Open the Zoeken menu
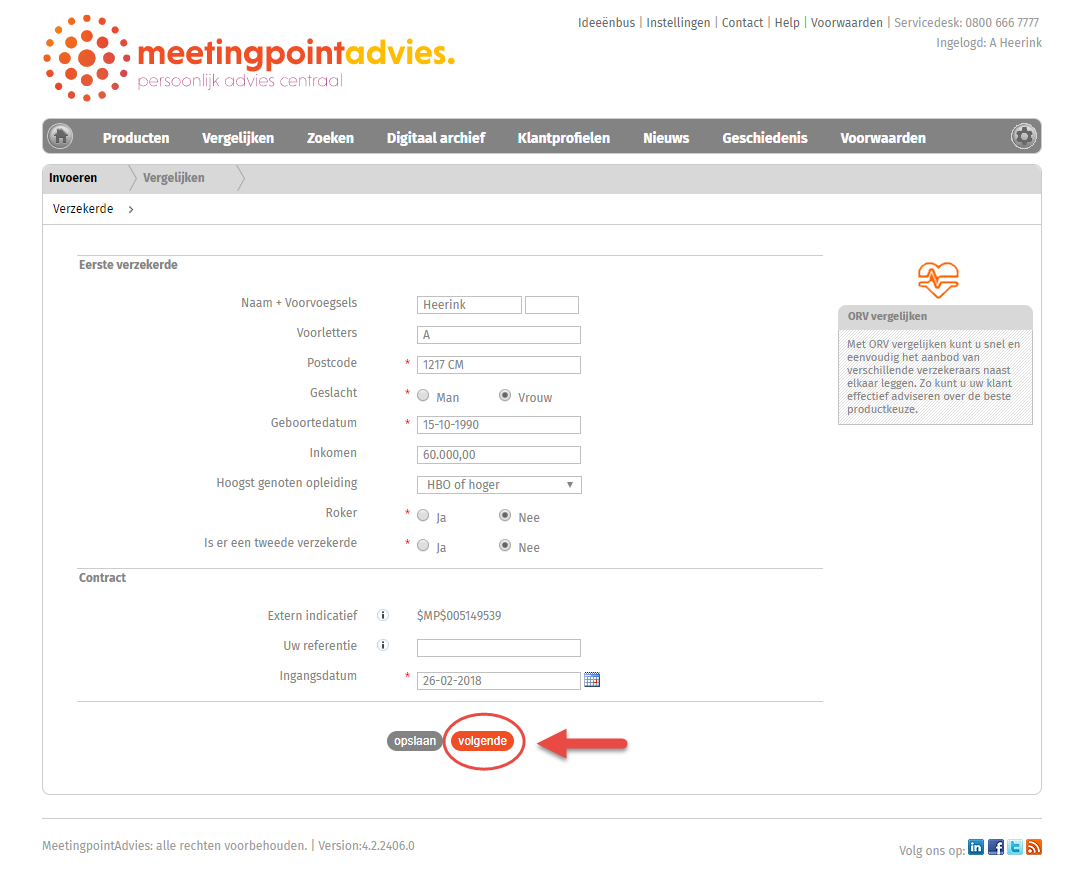1078x888 pixels. (331, 138)
